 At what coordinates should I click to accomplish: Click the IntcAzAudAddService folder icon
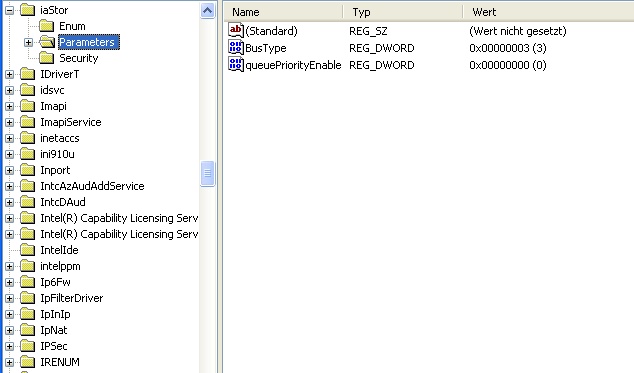pos(27,186)
